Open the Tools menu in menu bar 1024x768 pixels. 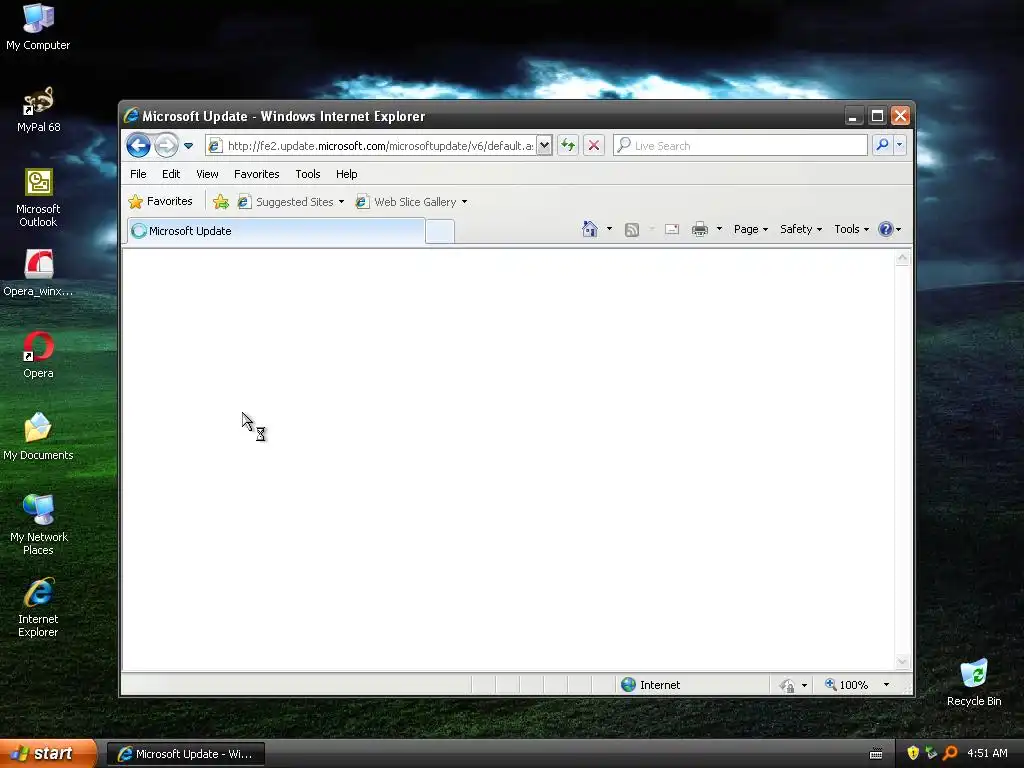point(308,174)
